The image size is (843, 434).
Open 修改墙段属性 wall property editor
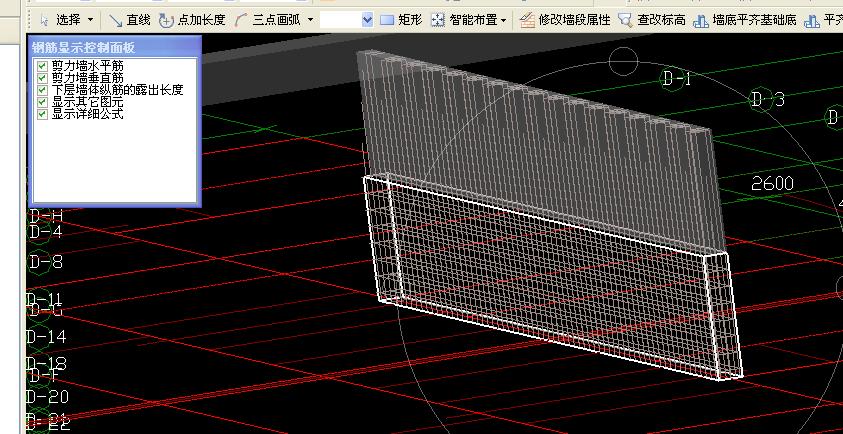566,20
